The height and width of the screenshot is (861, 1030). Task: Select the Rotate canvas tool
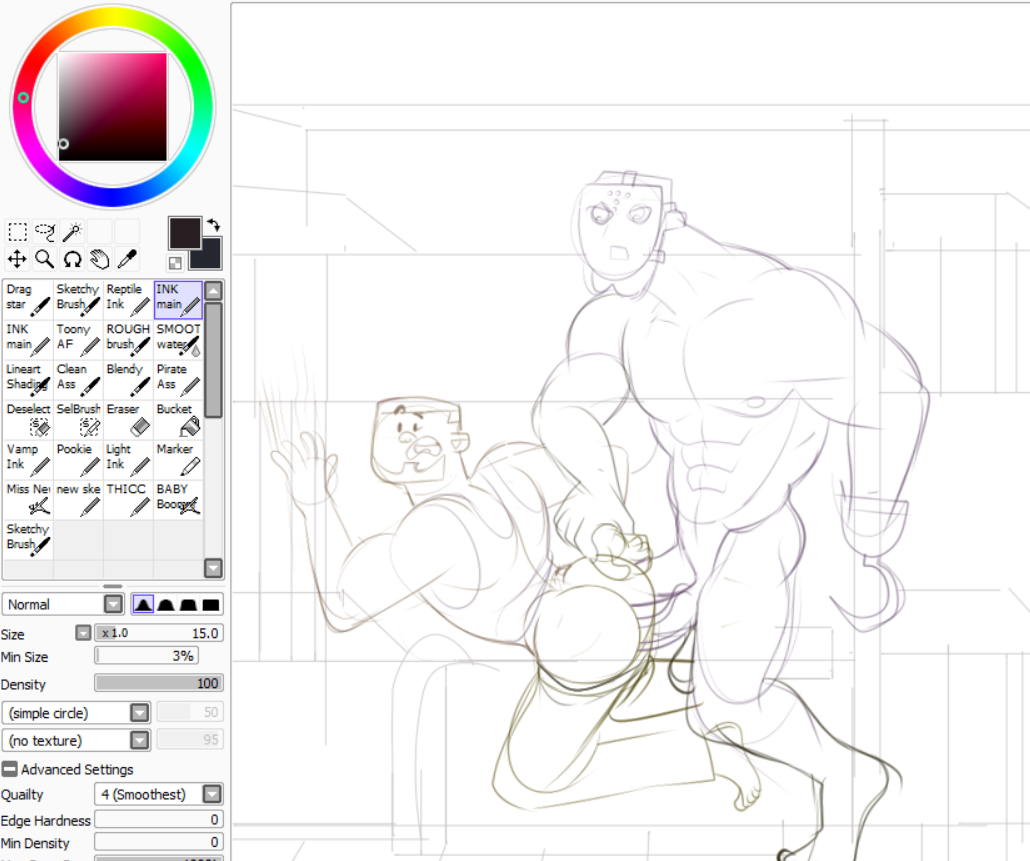click(x=72, y=260)
